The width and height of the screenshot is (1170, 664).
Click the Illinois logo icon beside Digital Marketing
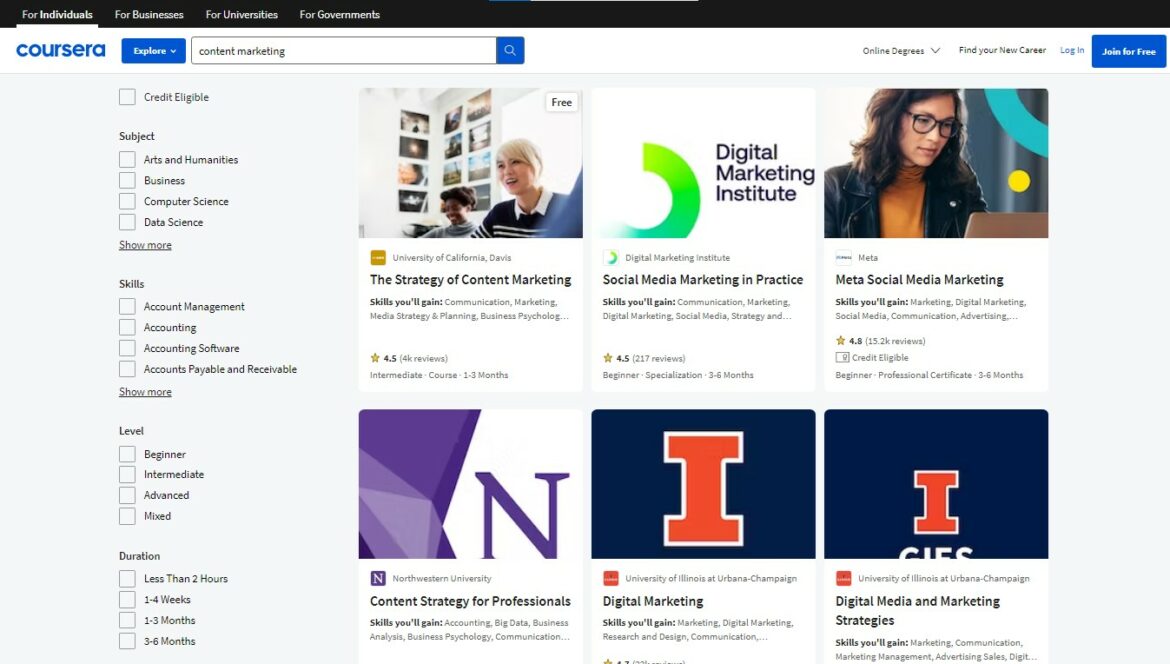coord(611,578)
